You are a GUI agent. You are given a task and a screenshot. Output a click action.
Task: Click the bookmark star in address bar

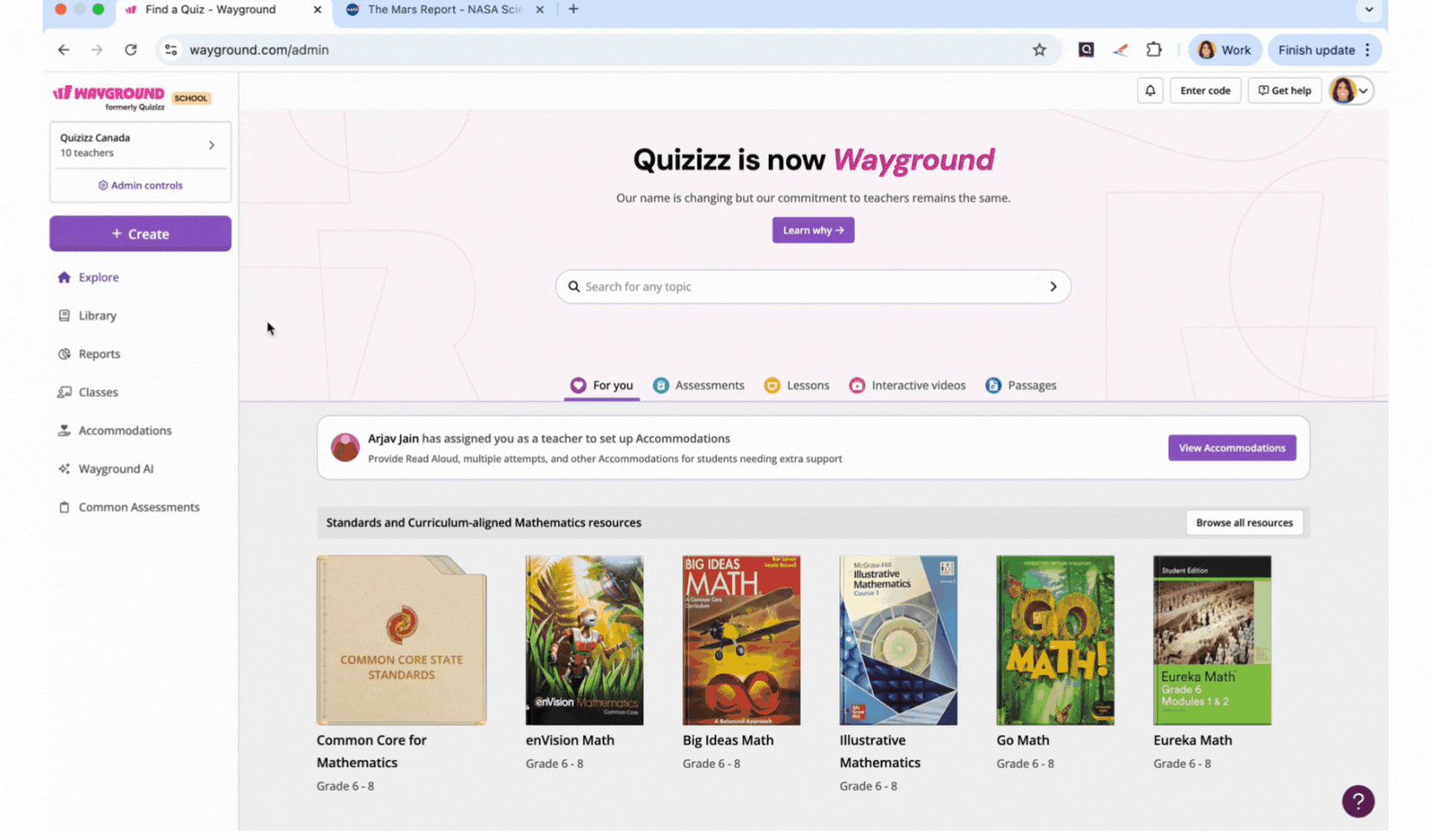point(1040,50)
